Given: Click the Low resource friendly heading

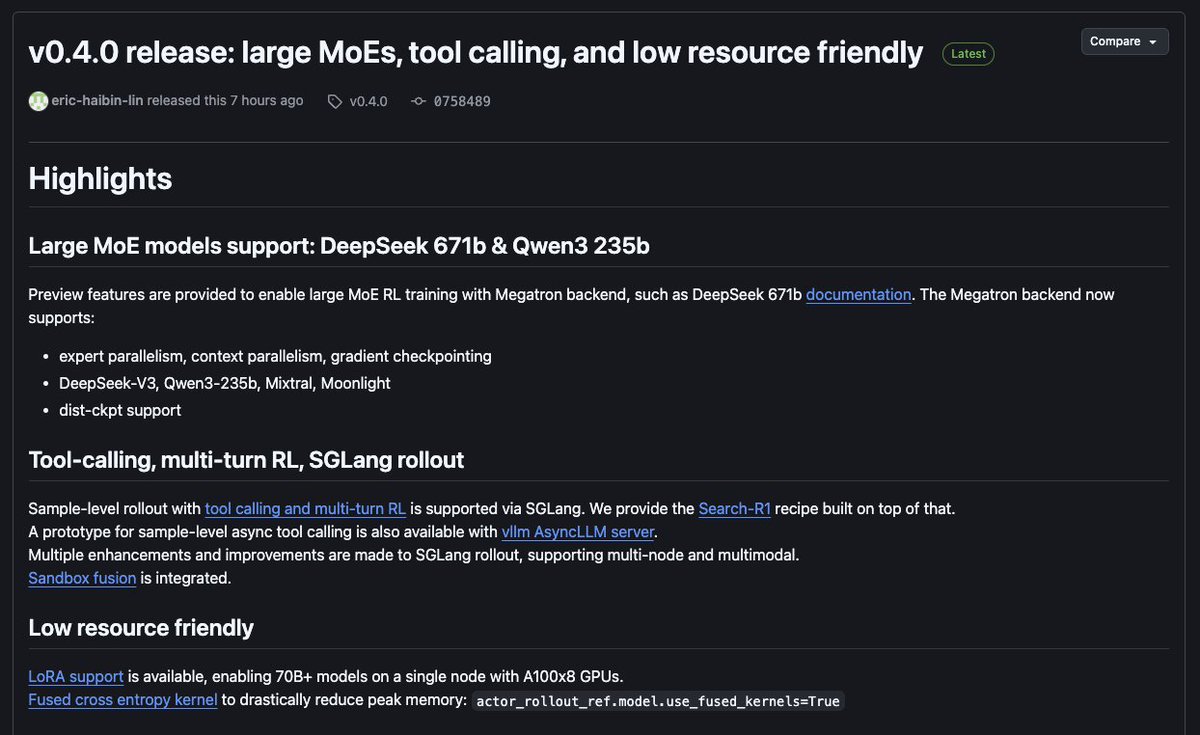Looking at the screenshot, I should point(141,628).
